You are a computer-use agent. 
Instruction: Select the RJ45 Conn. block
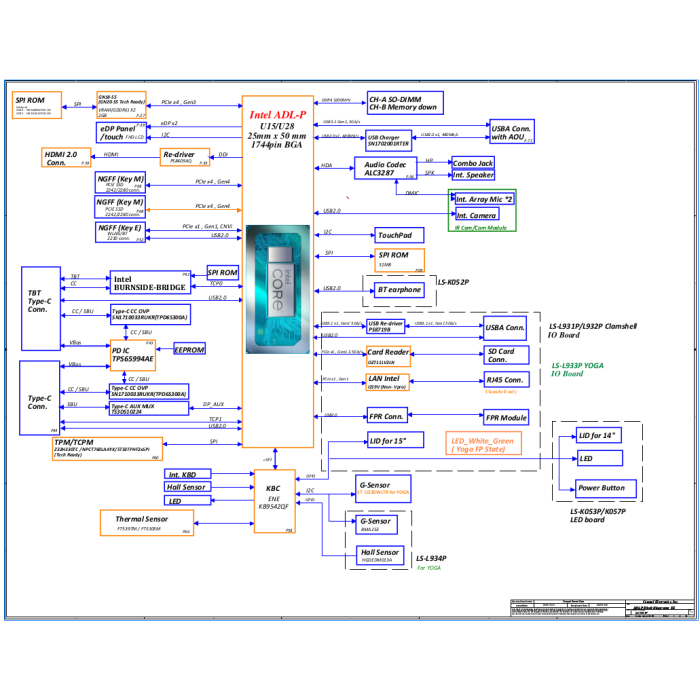pyautogui.click(x=506, y=380)
